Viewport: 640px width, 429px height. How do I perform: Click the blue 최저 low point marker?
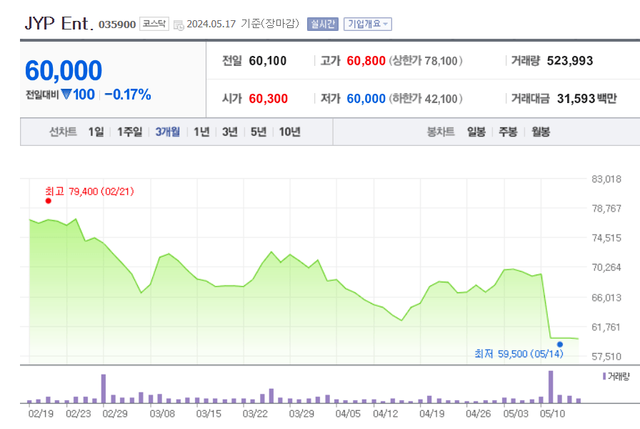(x=559, y=344)
